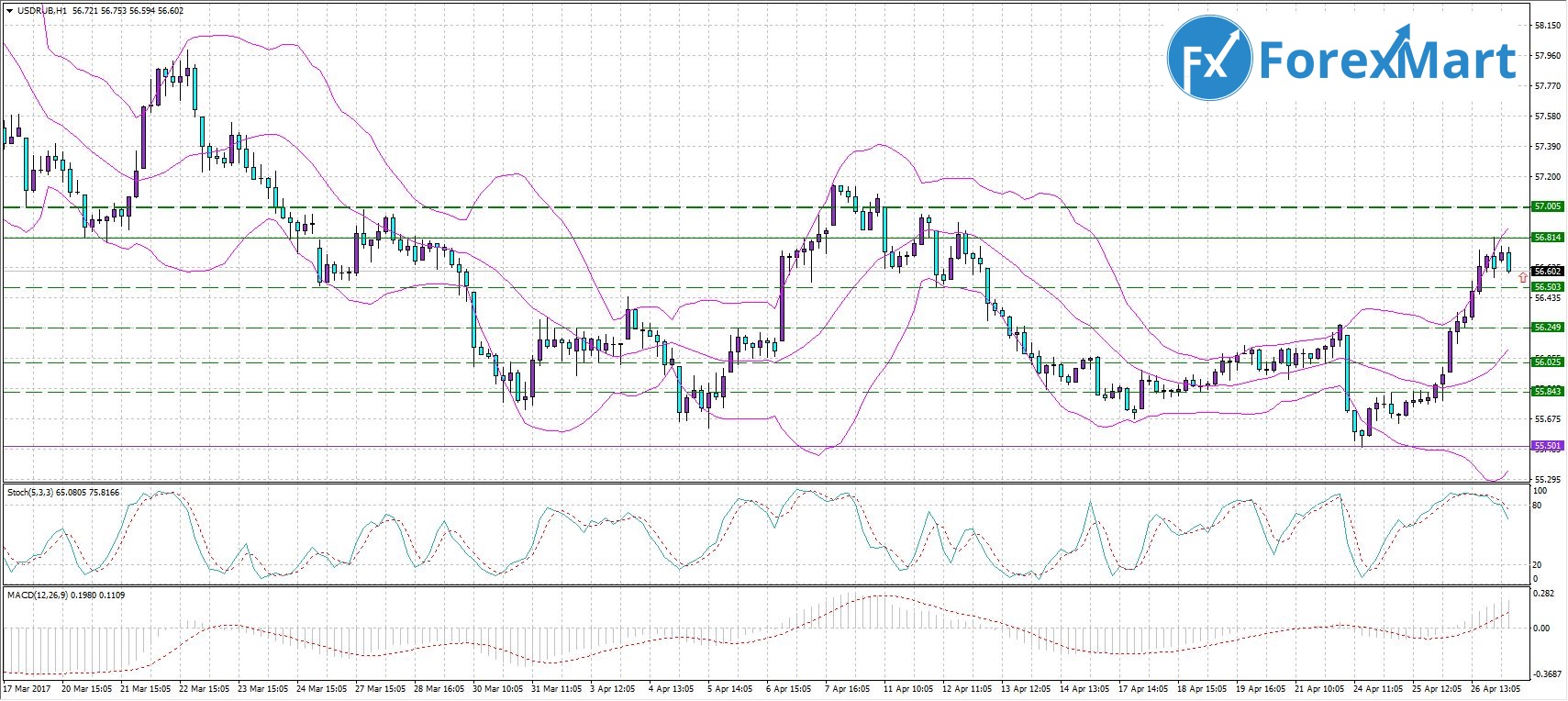Open the dropdown arrow beside USDRUB,H1
Screen dimensions: 1568x701
tap(9, 11)
